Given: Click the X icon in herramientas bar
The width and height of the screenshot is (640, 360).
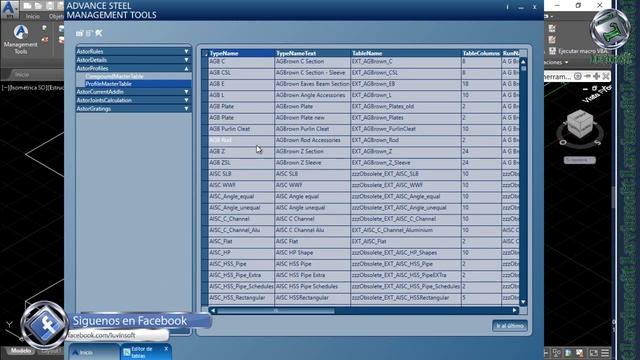Looking at the screenshot, I should [606, 76].
